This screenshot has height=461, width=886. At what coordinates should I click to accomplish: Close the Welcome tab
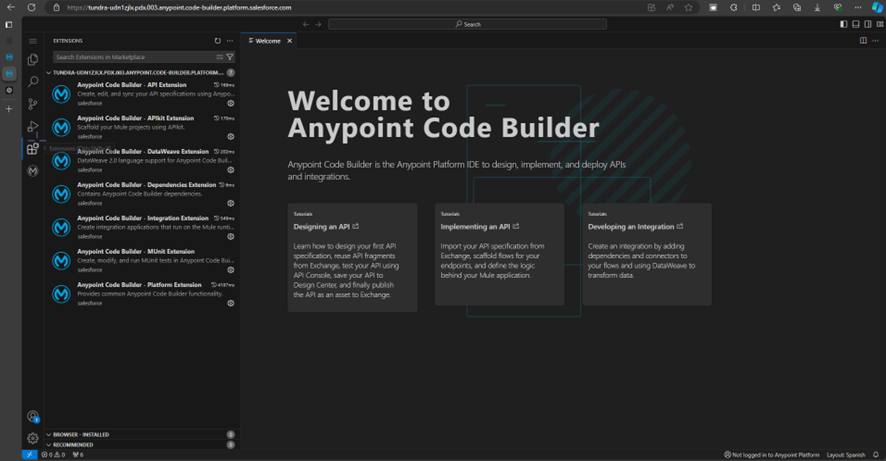pos(290,41)
